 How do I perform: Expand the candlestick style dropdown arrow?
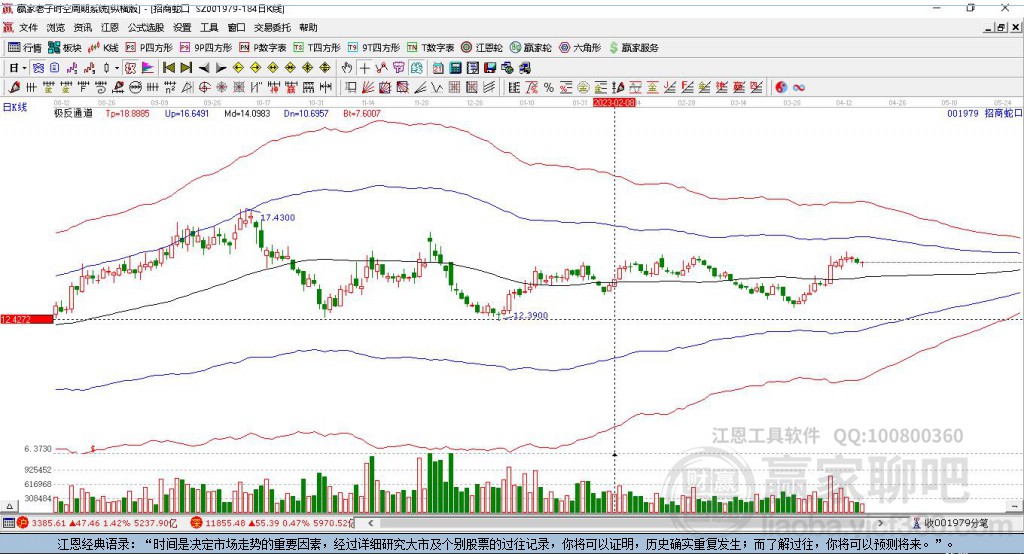click(x=116, y=68)
